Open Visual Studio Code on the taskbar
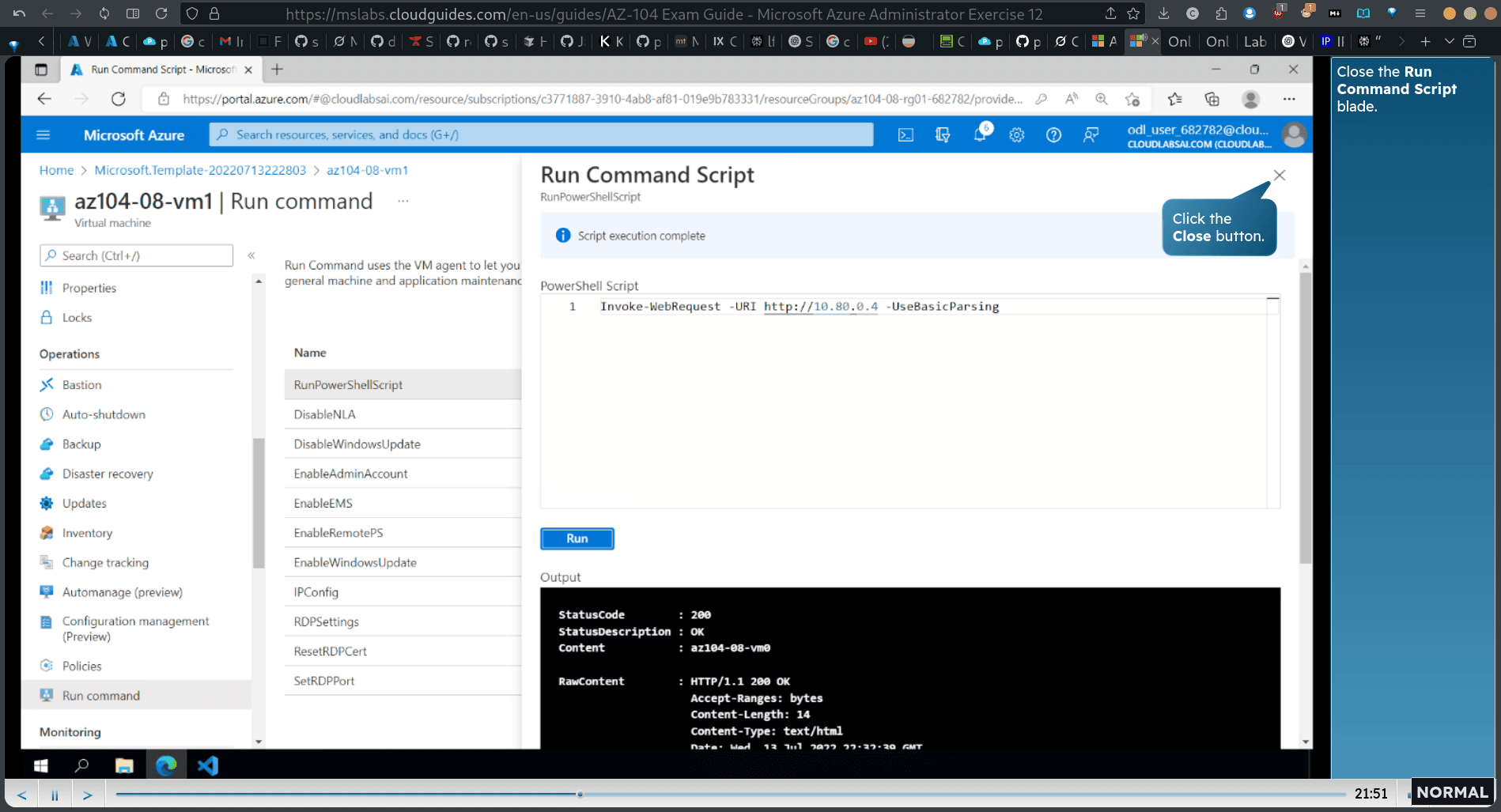Image resolution: width=1501 pixels, height=812 pixels. [x=208, y=765]
